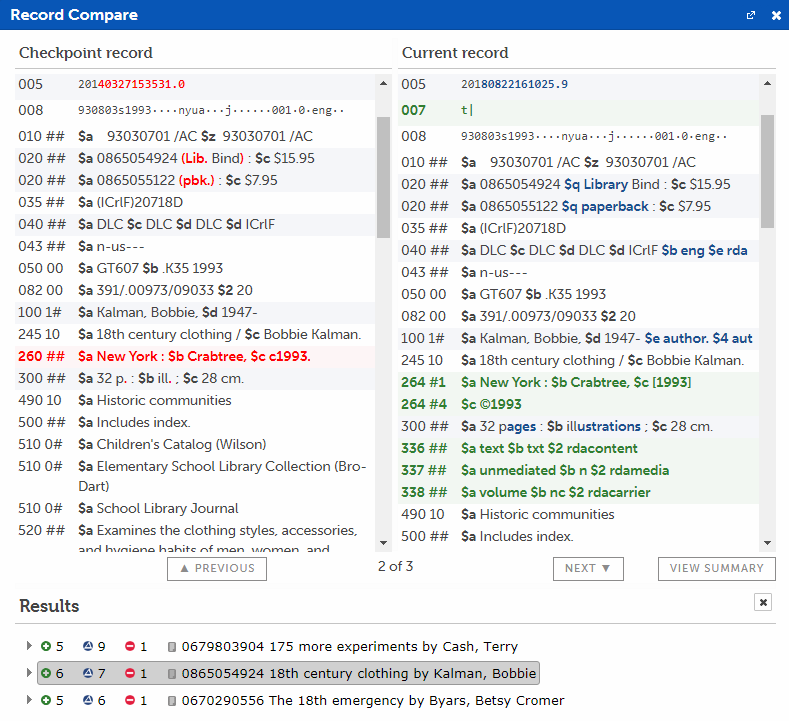Click blue changed-fields icon for 175 more experiments

click(x=88, y=647)
